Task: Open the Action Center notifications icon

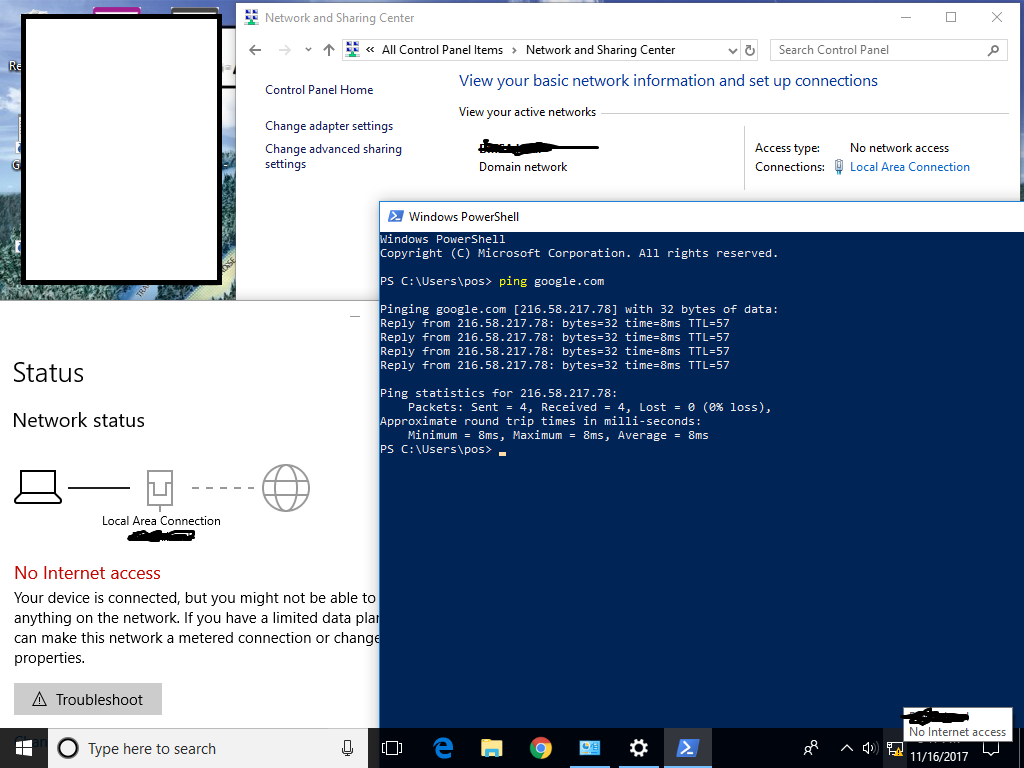Action: click(x=991, y=748)
